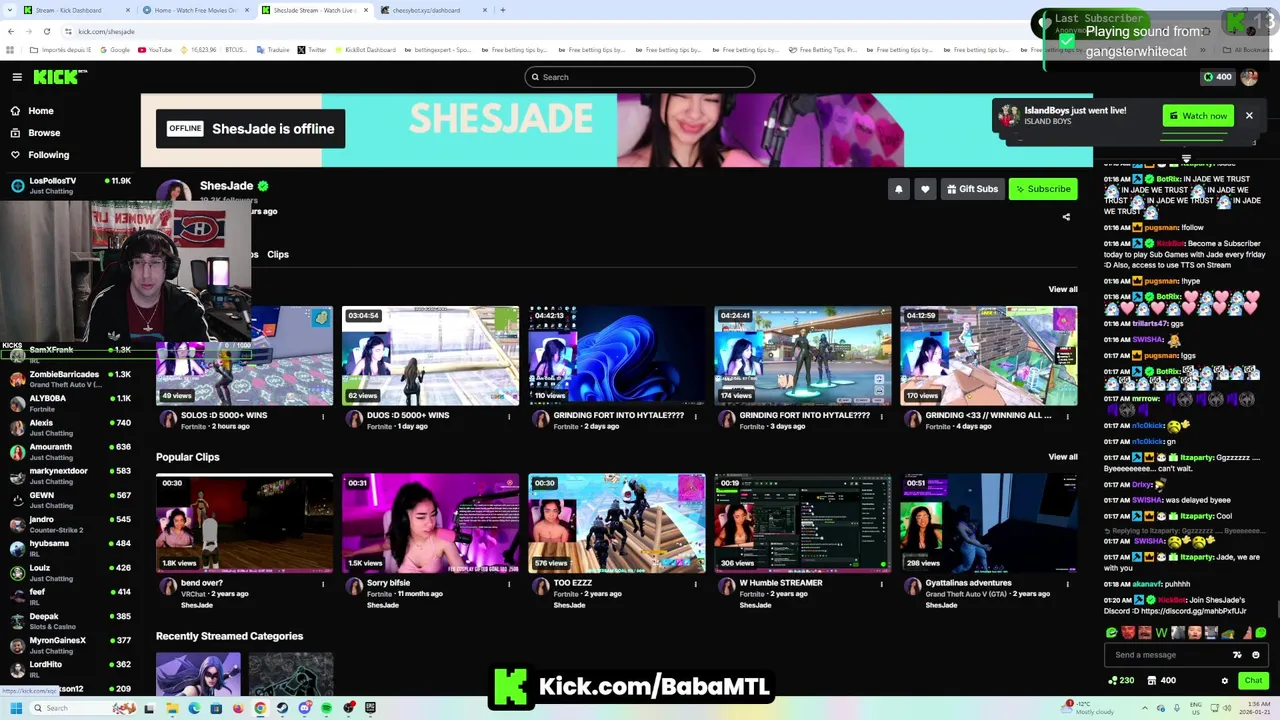Collapse chat pinned area arrow
The width and height of the screenshot is (1280, 720).
click(1186, 158)
